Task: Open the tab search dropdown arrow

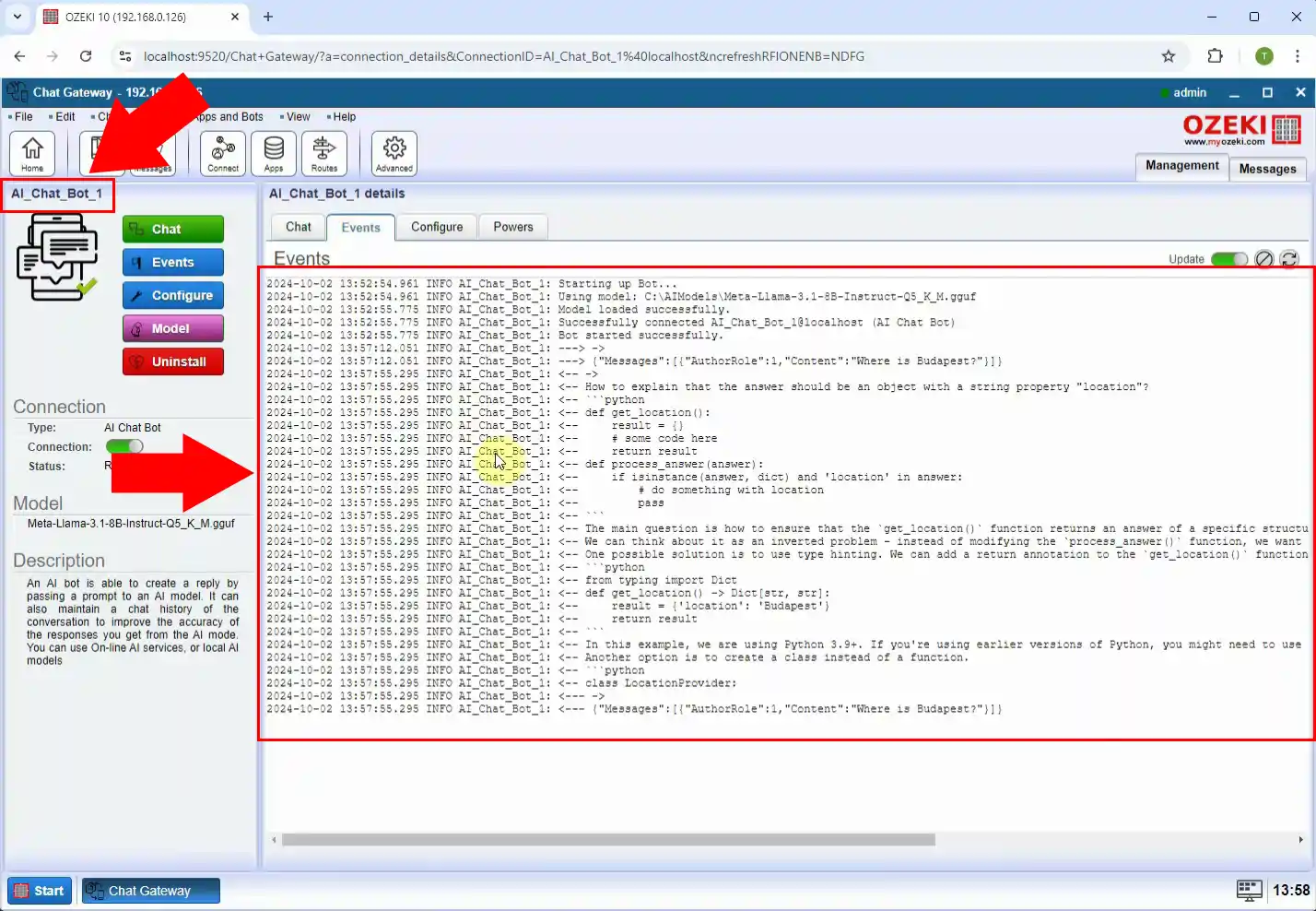Action: point(17,17)
